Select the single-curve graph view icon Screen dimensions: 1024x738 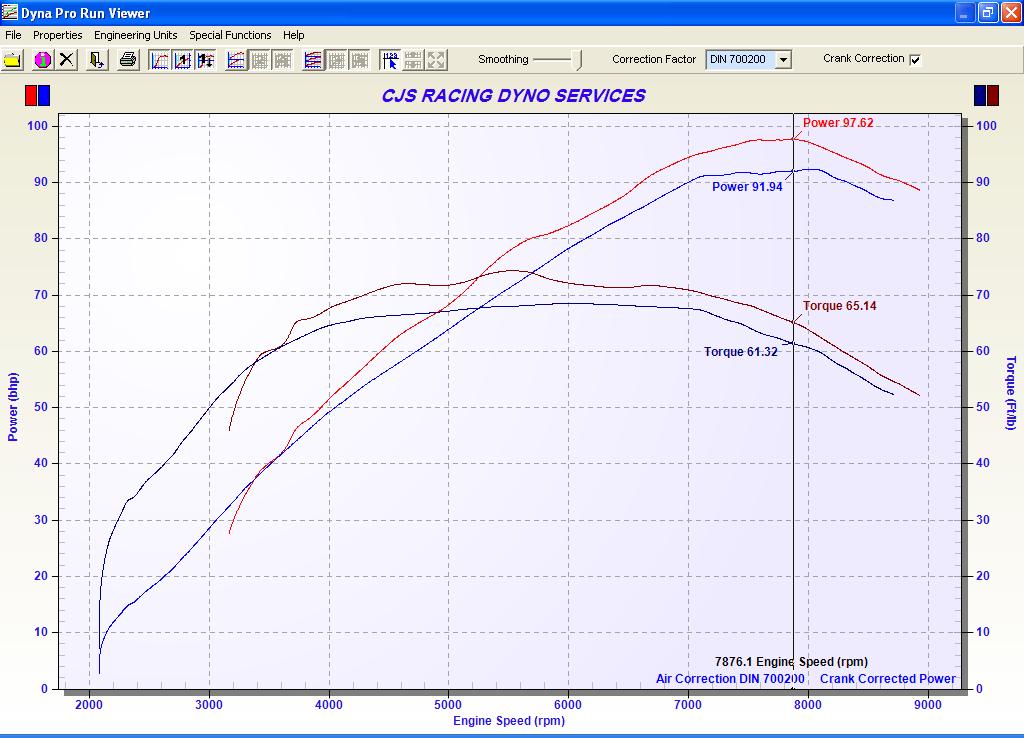(x=160, y=60)
